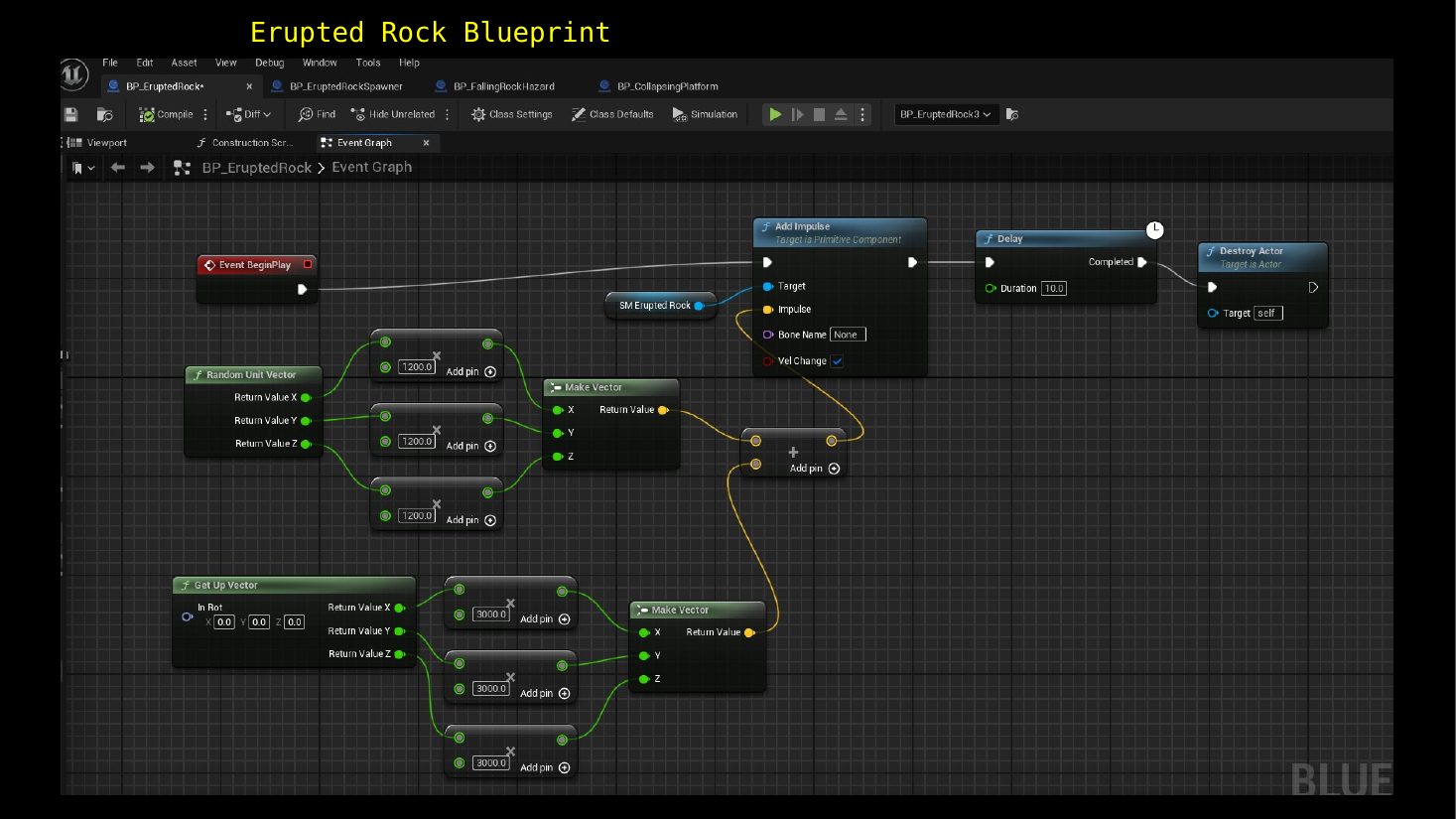
Task: Switch to the BP_FallingRockHazard tab
Action: (504, 86)
